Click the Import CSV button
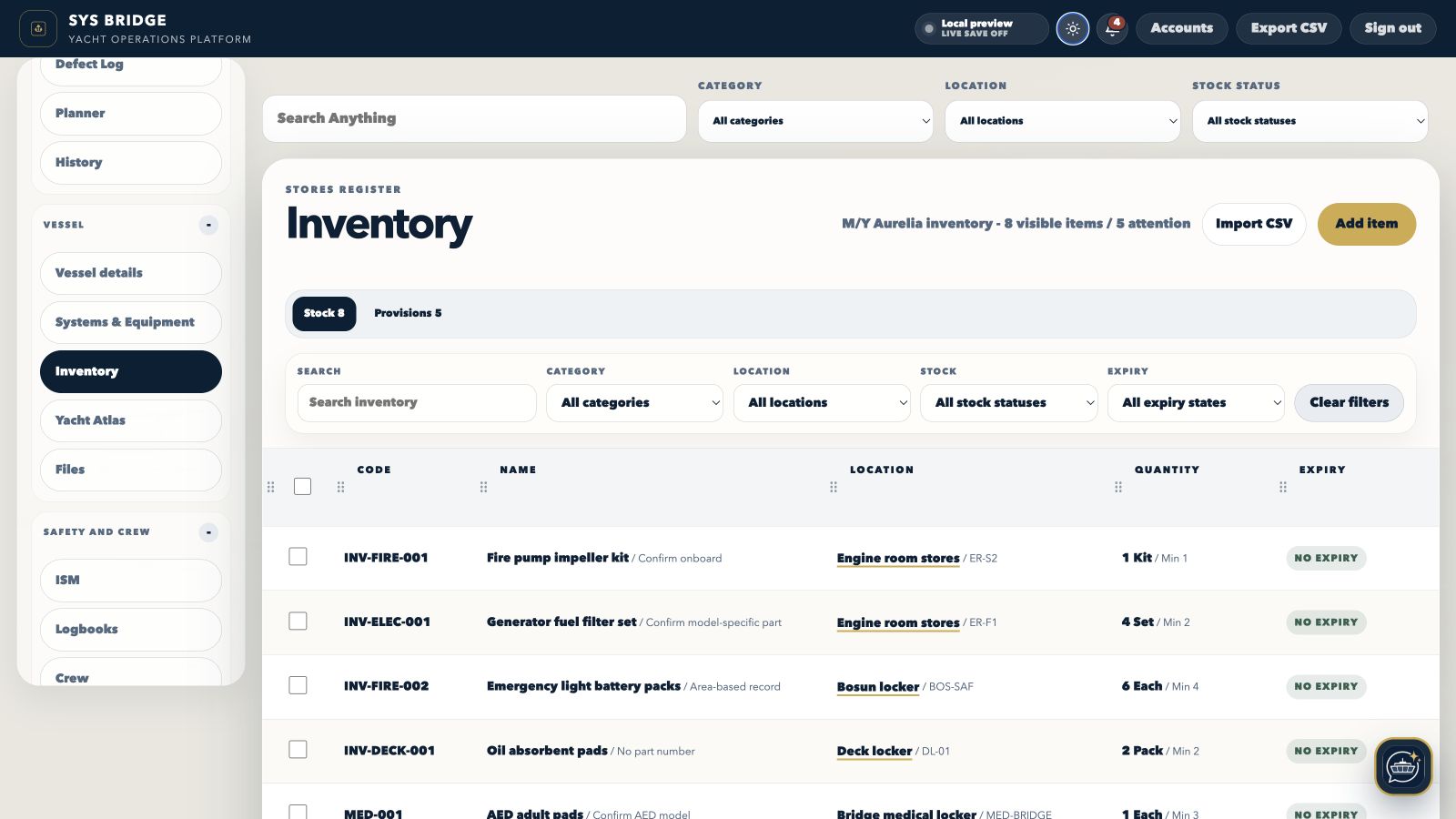 1254,224
